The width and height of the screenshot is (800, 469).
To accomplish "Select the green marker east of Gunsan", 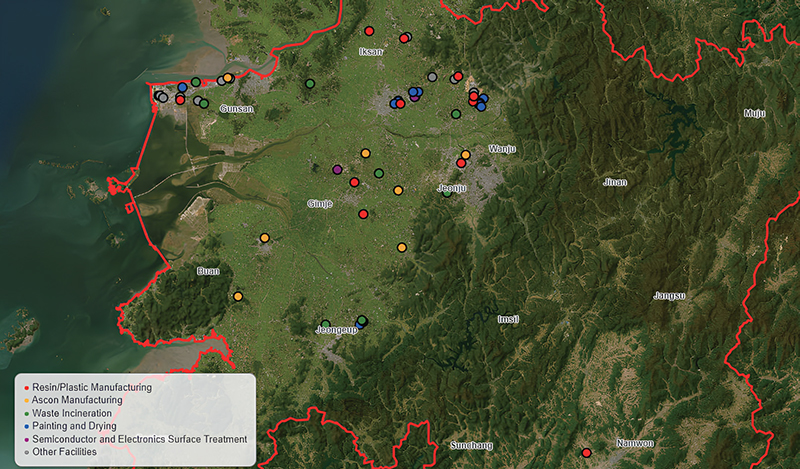I will coord(310,84).
